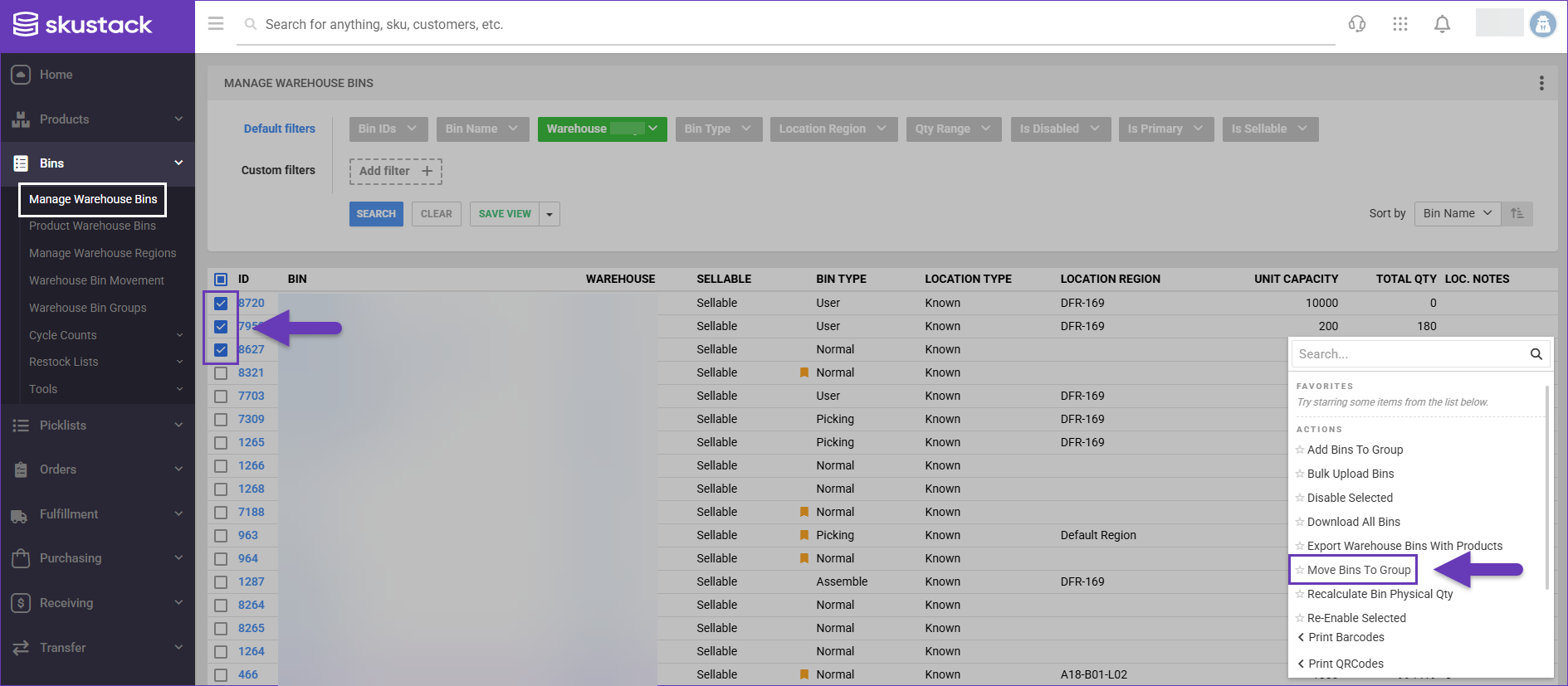This screenshot has height=686, width=1568.
Task: Toggle the sort direction icon
Action: coord(1517,214)
